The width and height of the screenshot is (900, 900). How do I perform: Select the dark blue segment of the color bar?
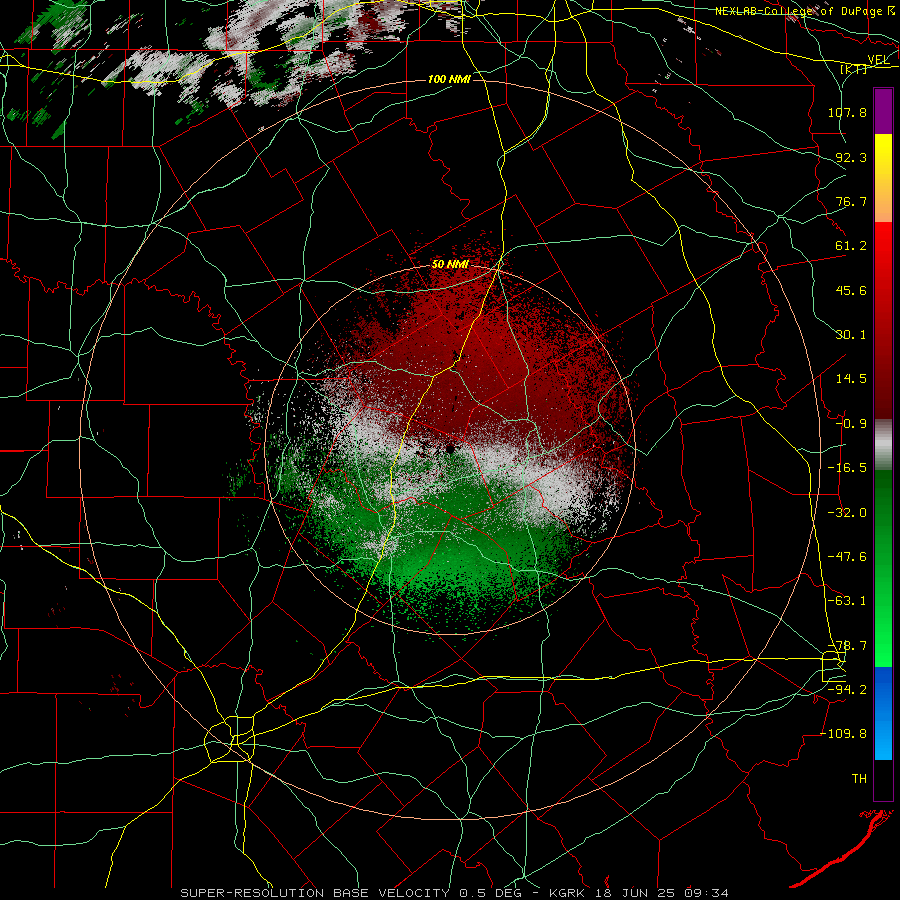(x=883, y=689)
